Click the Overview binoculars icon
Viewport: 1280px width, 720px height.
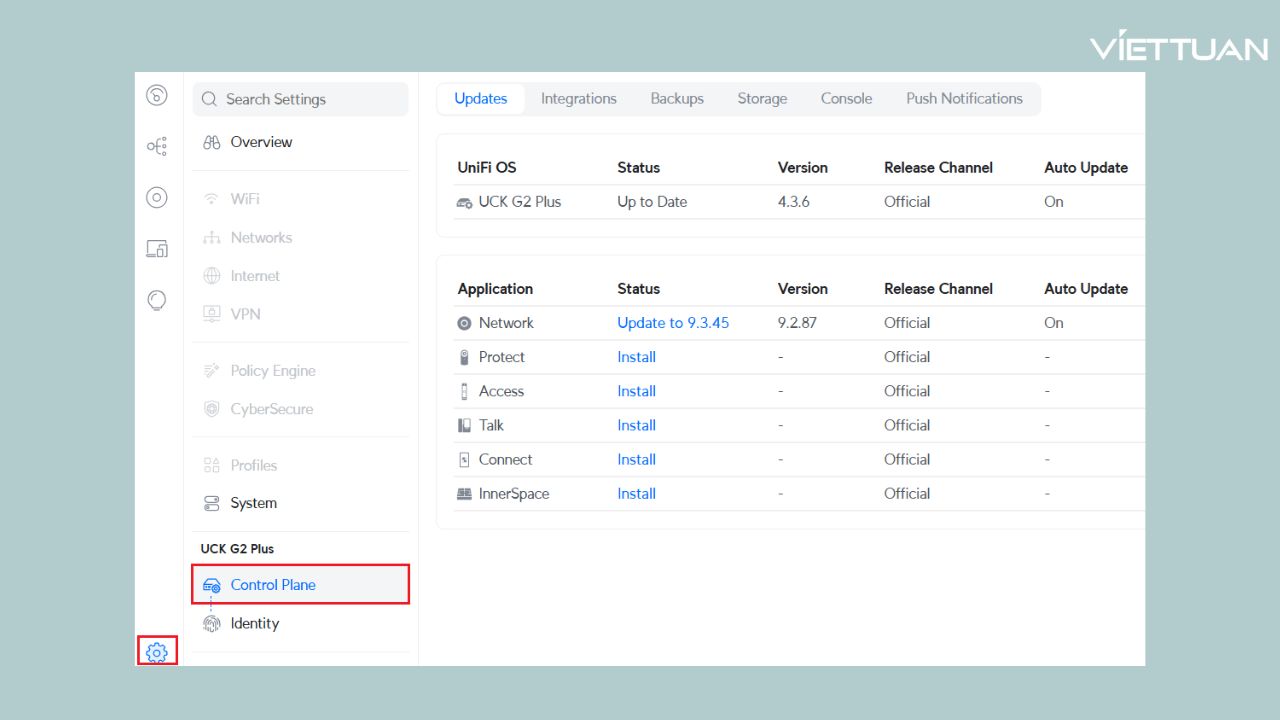click(x=211, y=142)
